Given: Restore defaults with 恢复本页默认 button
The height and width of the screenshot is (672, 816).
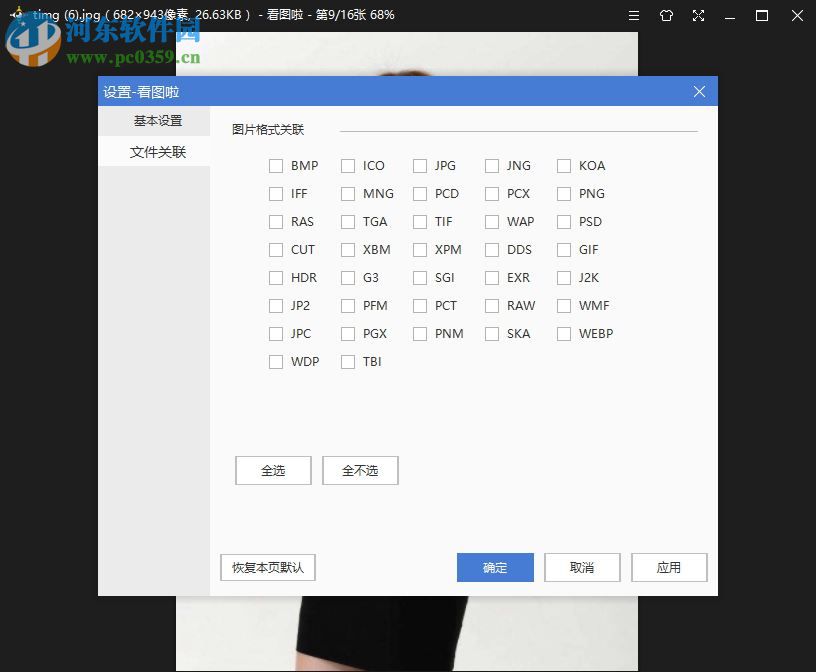Looking at the screenshot, I should pyautogui.click(x=267, y=567).
